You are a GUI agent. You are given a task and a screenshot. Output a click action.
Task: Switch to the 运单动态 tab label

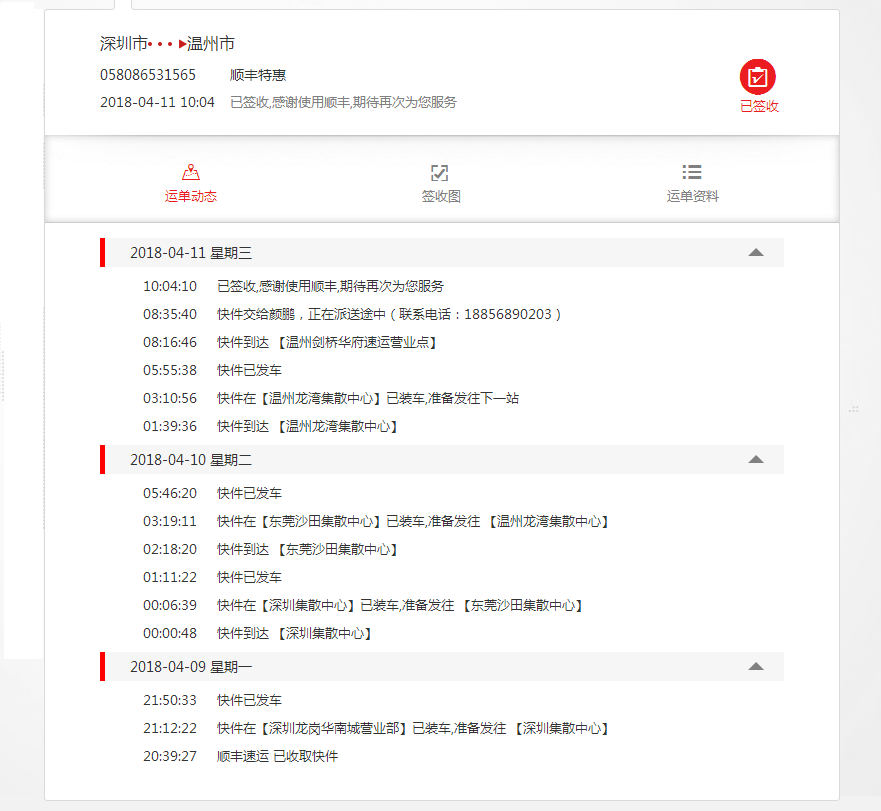190,196
